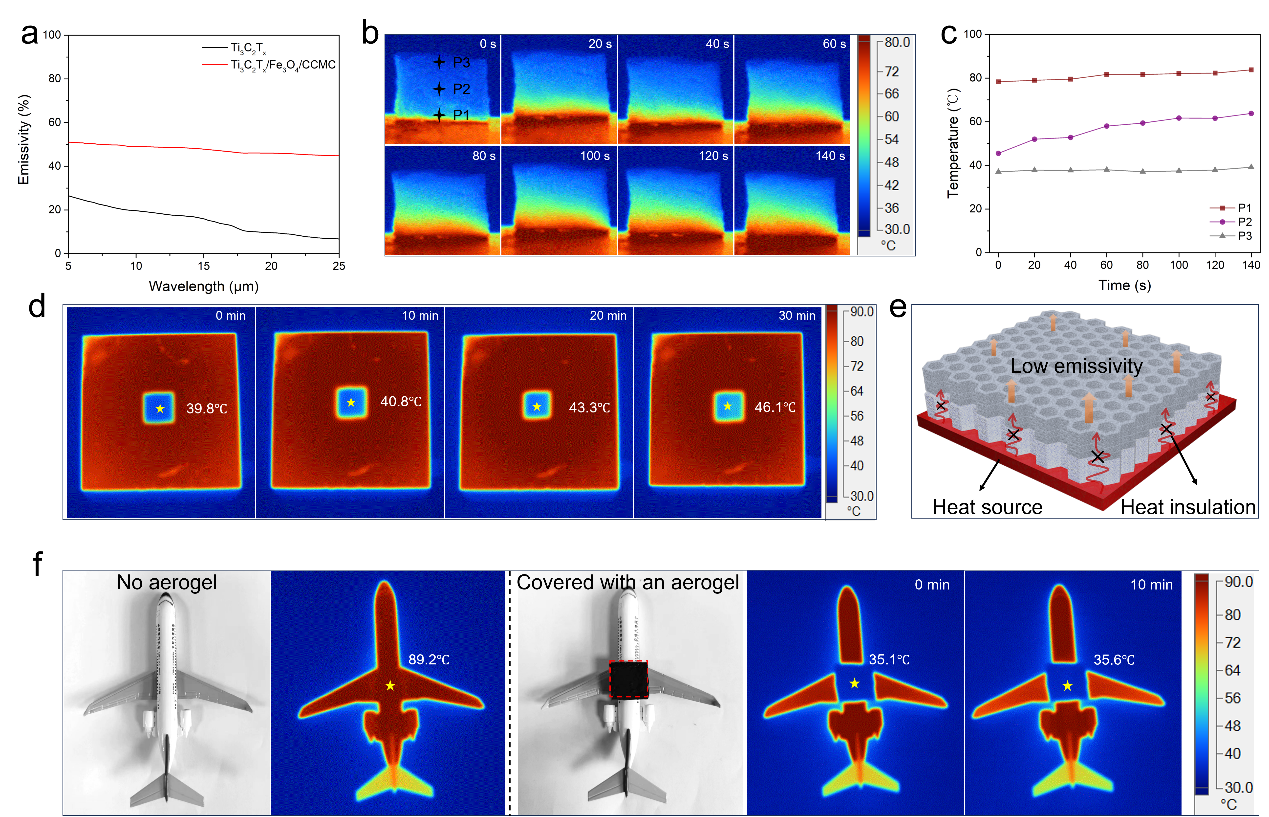This screenshot has height=817, width=1269.
Task: Open the 140 s thermal image frame
Action: (791, 201)
